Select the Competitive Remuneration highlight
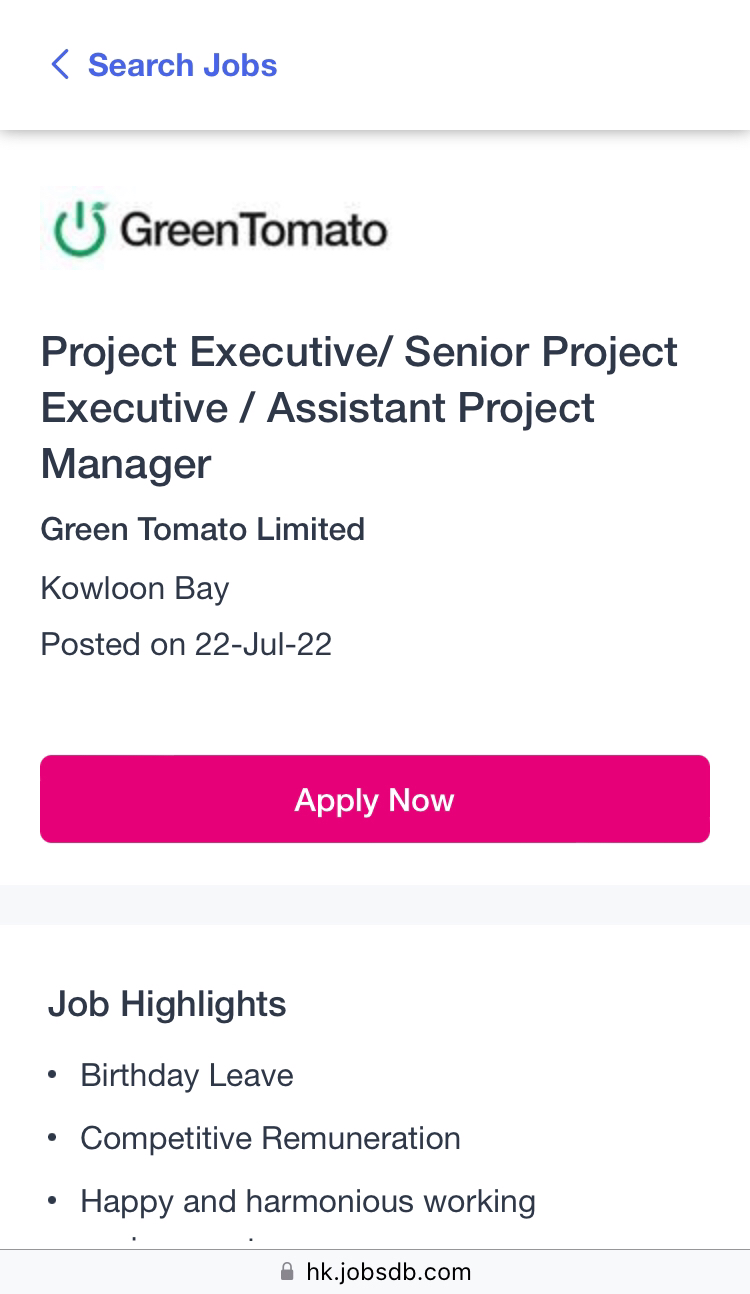This screenshot has height=1294, width=750. (270, 1138)
